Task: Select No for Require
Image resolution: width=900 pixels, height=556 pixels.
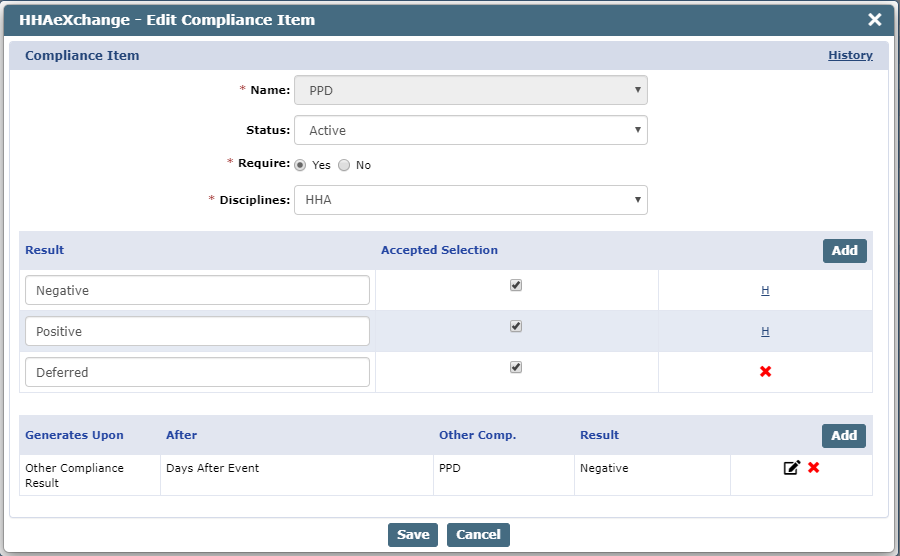Action: pyautogui.click(x=344, y=165)
